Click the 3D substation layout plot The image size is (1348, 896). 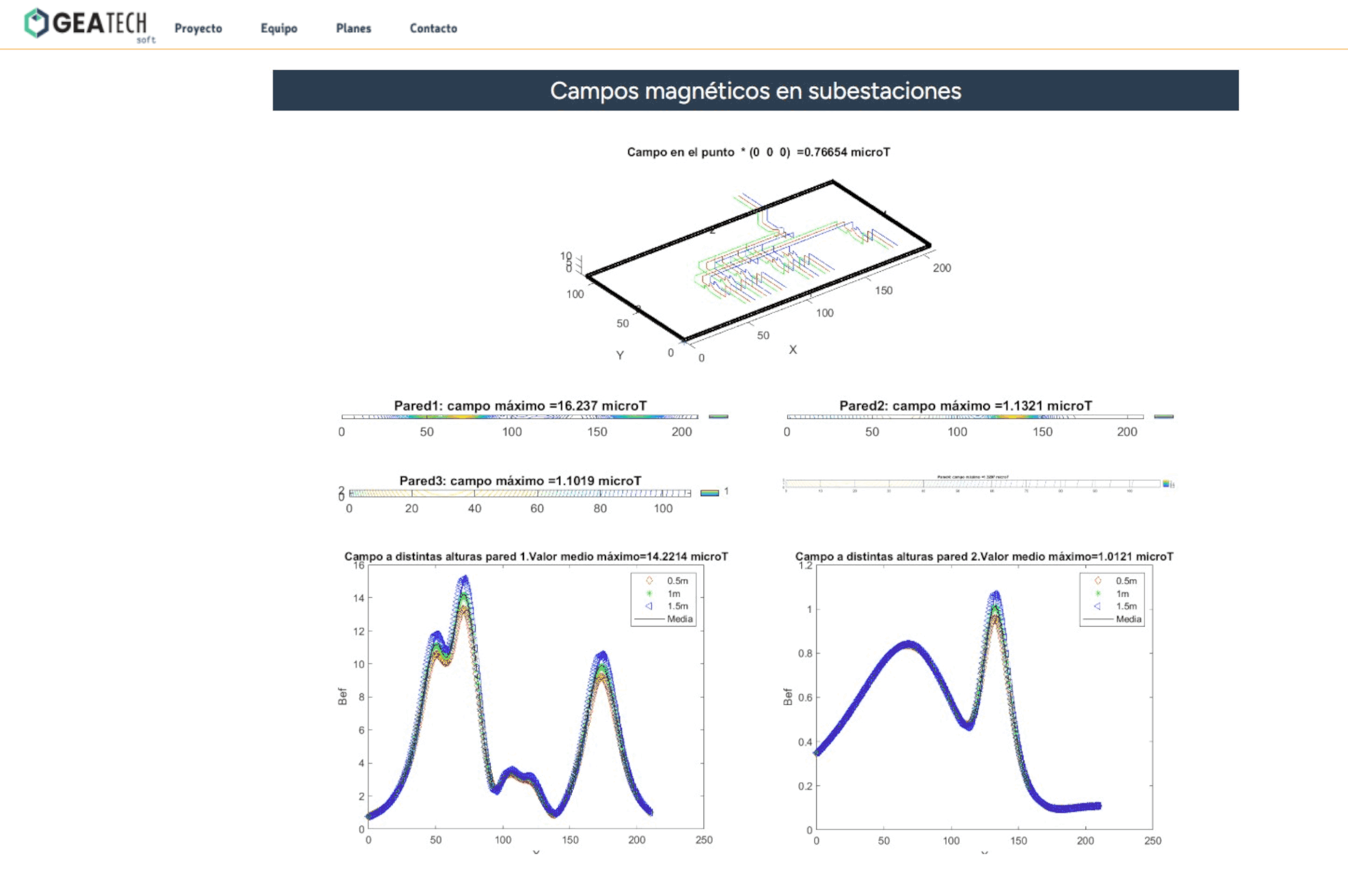758,263
